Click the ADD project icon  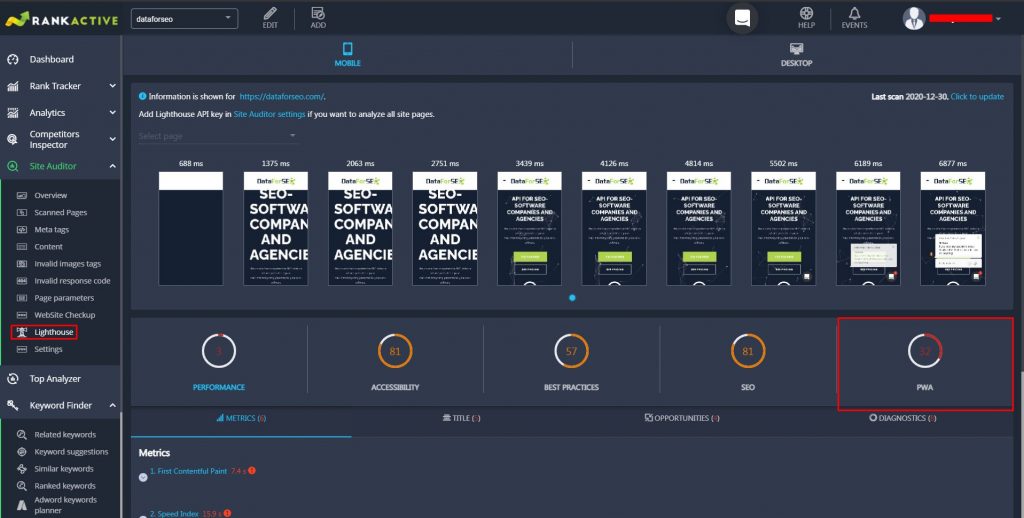coord(318,13)
